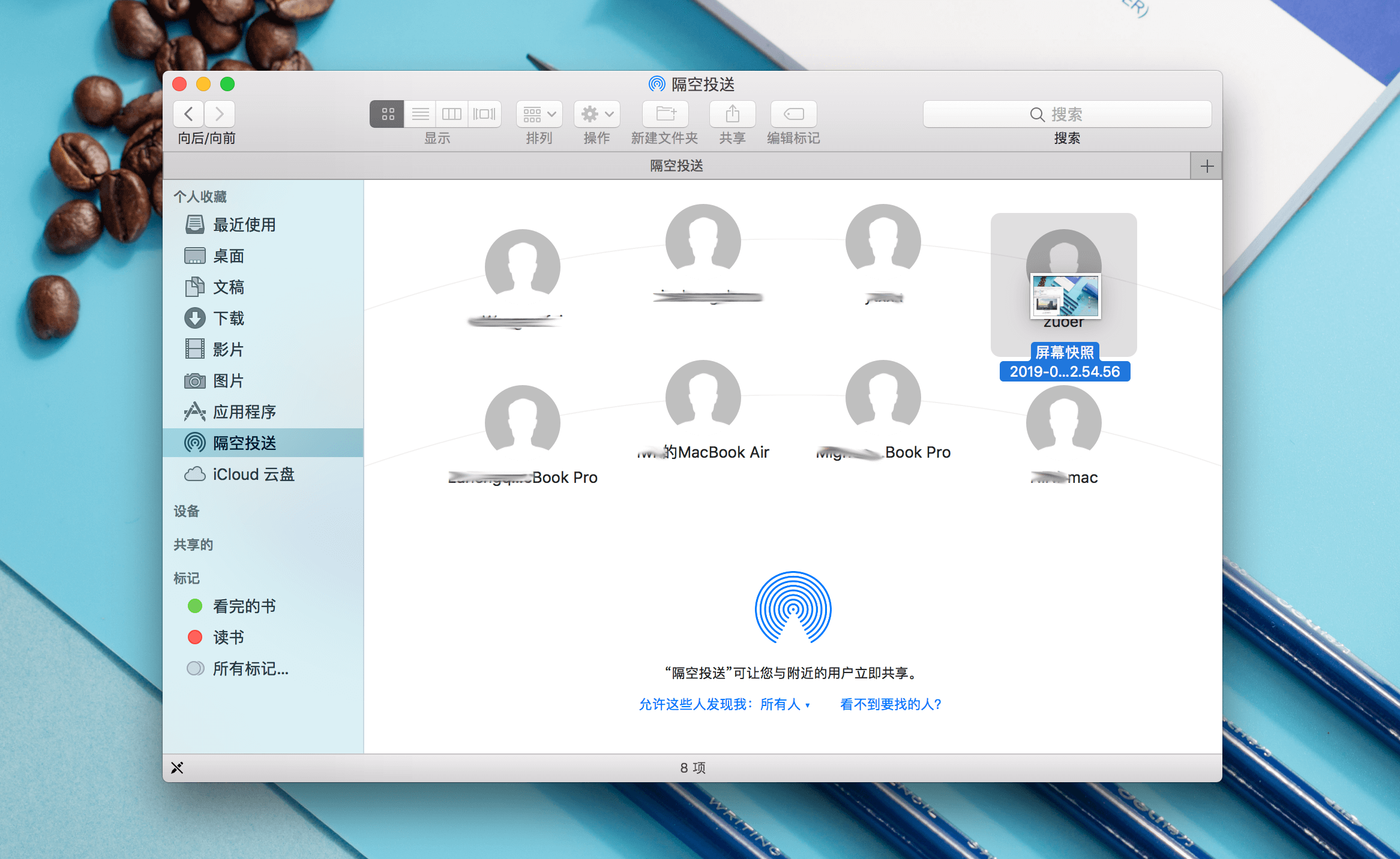Open the 操作 gear action menu

click(596, 114)
